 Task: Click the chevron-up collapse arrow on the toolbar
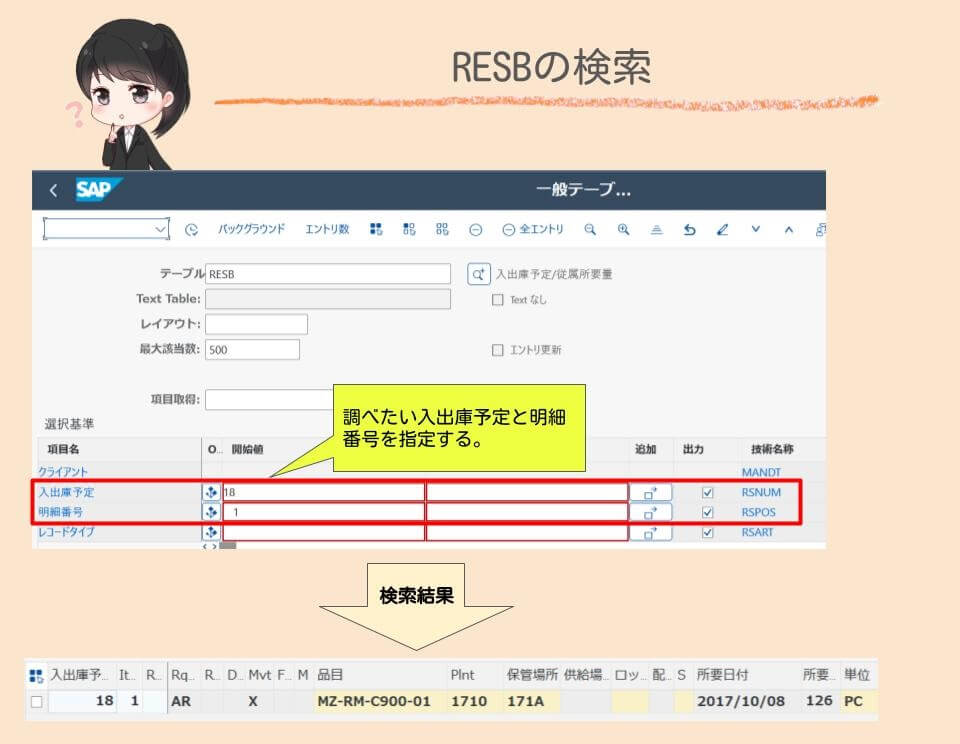point(787,229)
